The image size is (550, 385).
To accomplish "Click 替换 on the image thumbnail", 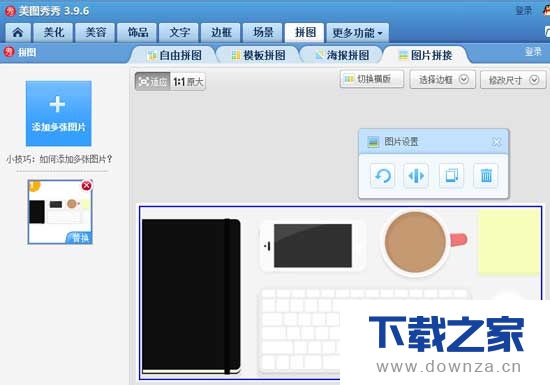I will (x=80, y=238).
